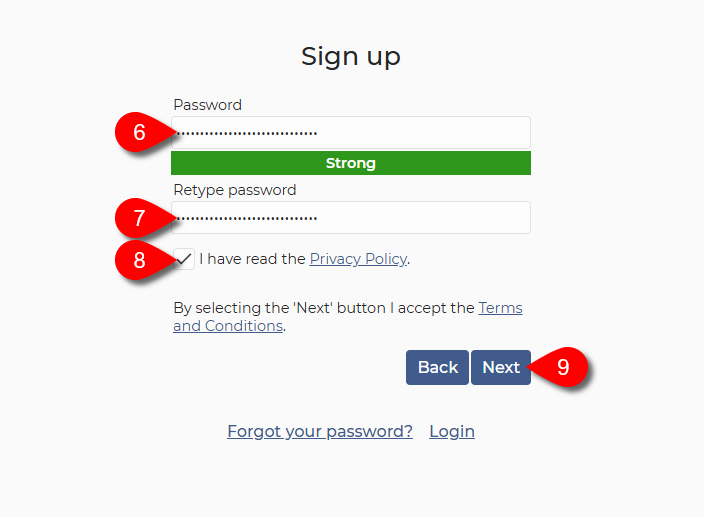Go to the Login link
Viewport: 704px width, 517px height.
point(452,431)
